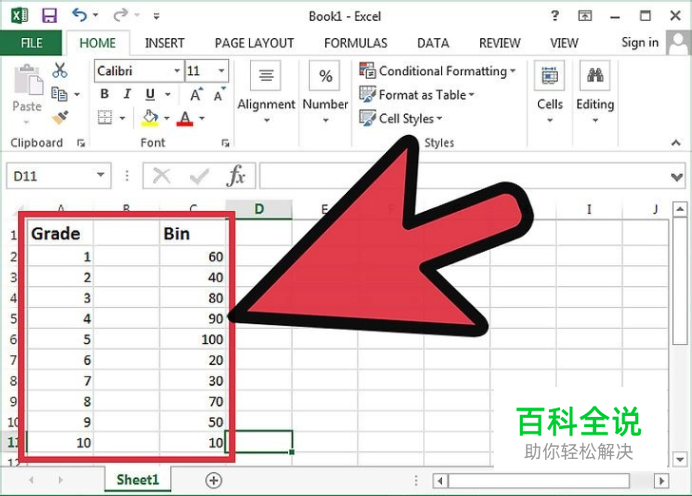Launch Font settings dialog launcher
Viewport: 692px width, 496px height.
click(226, 143)
